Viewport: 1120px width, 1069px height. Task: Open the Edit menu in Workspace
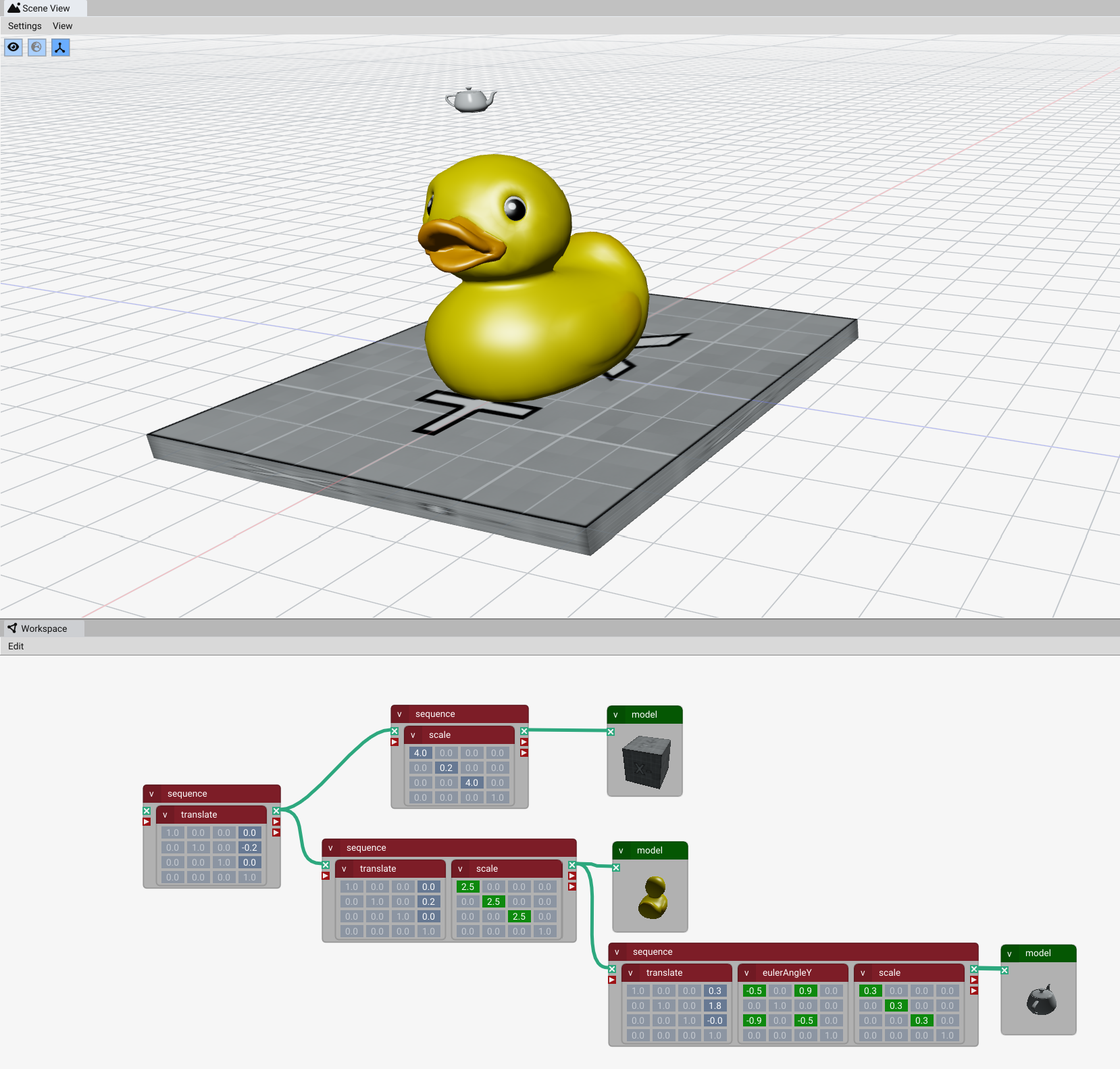click(16, 646)
